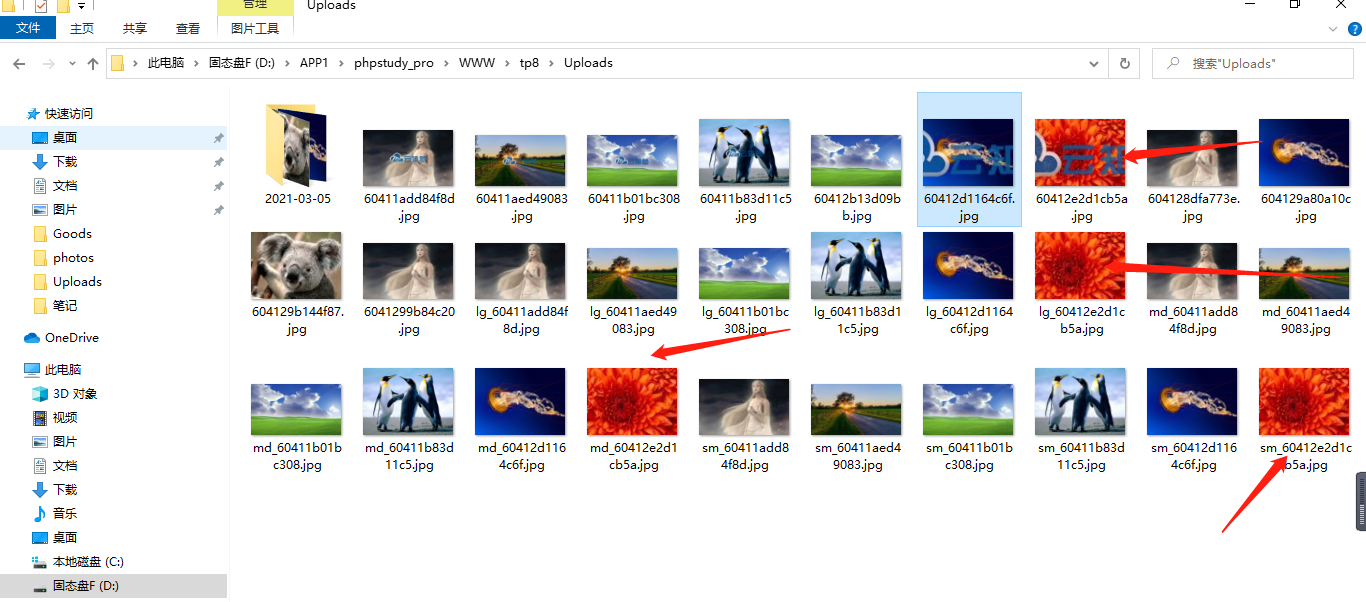Open Help via the blue question mark icon
This screenshot has height=602, width=1366.
(x=1355, y=29)
